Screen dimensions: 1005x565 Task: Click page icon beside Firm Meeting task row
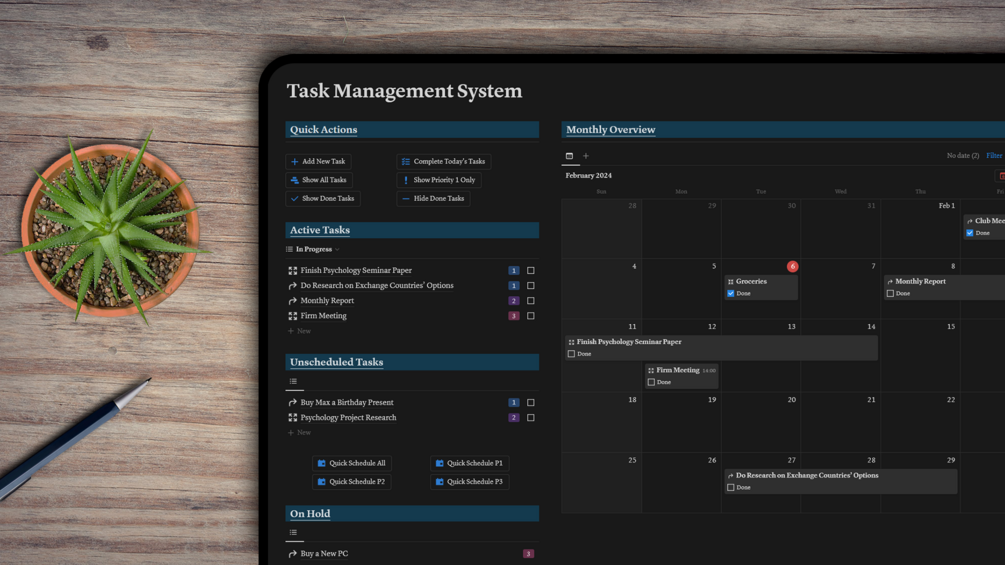pyautogui.click(x=292, y=316)
